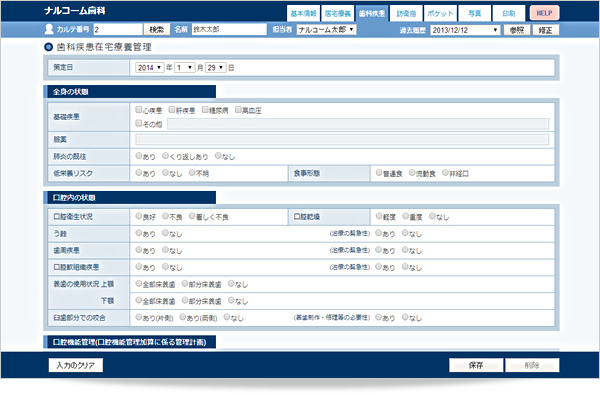Focus the 名前 input showing 鈴木太郎
This screenshot has width=600, height=395.
tap(229, 29)
